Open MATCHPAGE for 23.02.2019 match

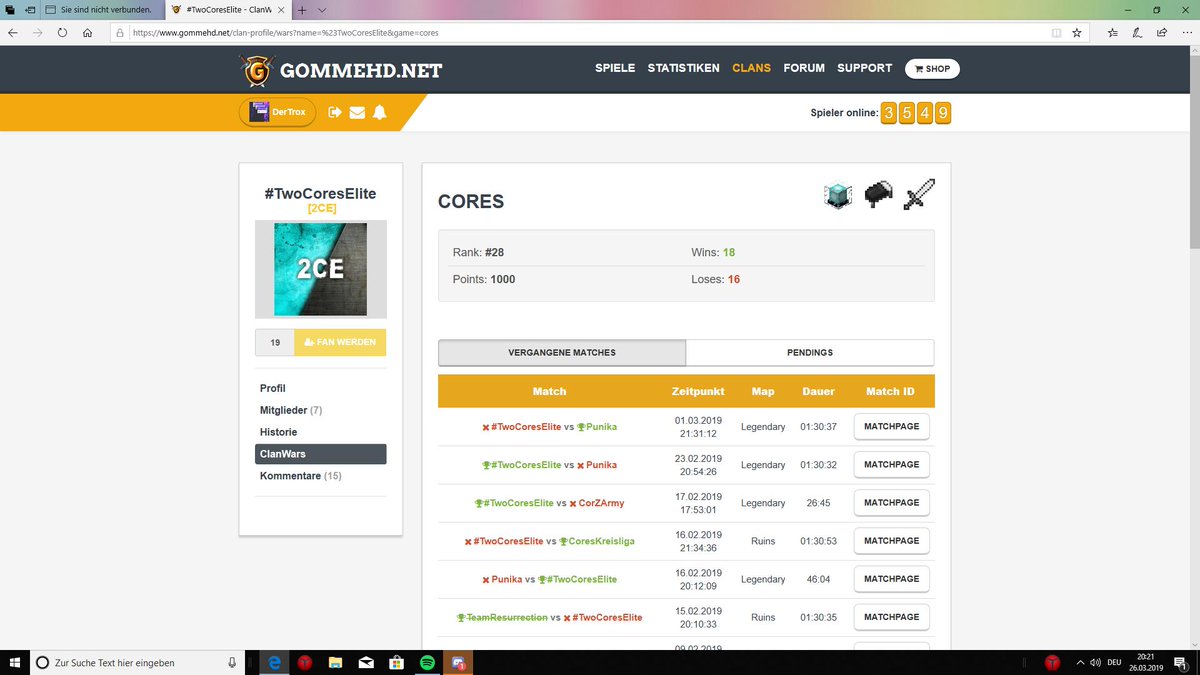891,465
